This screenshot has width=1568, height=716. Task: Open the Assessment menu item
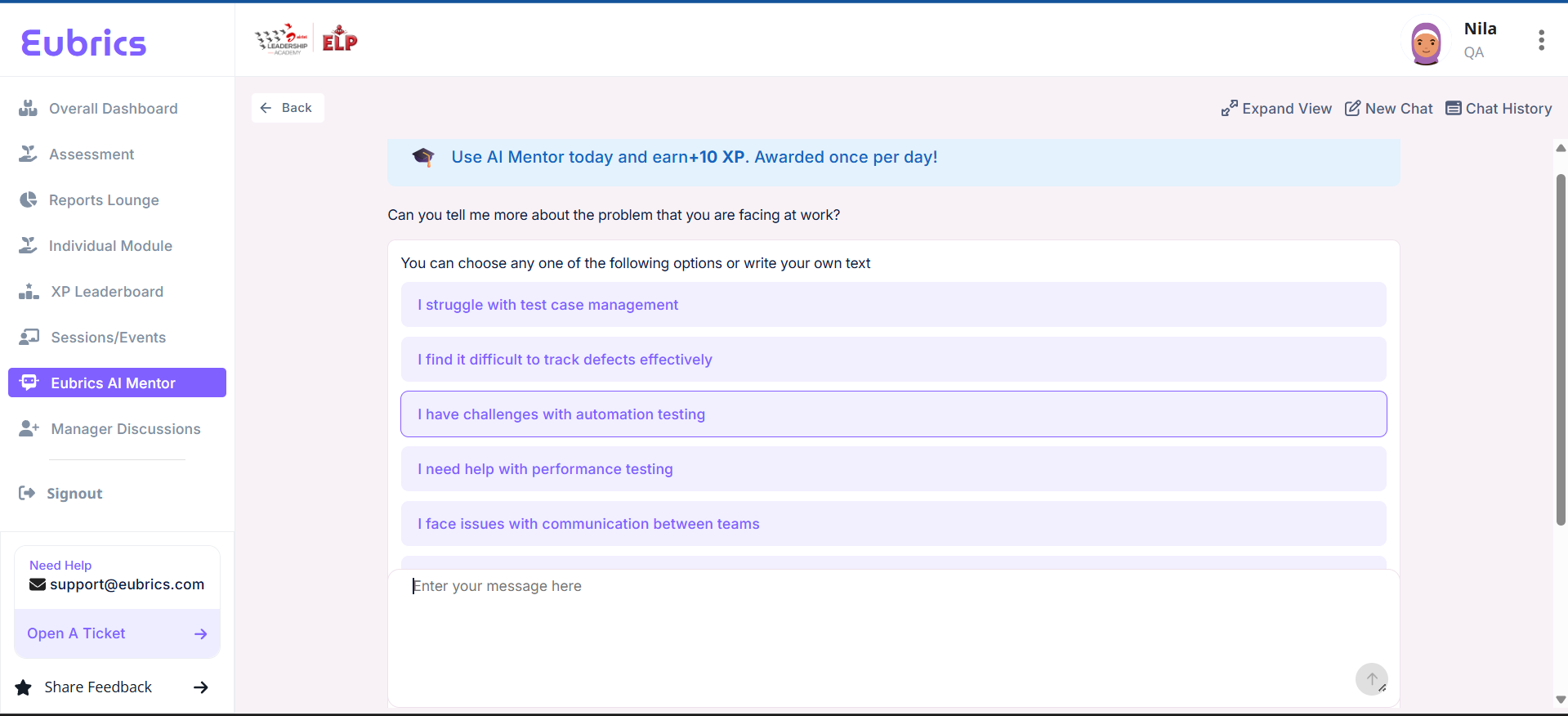[x=92, y=154]
